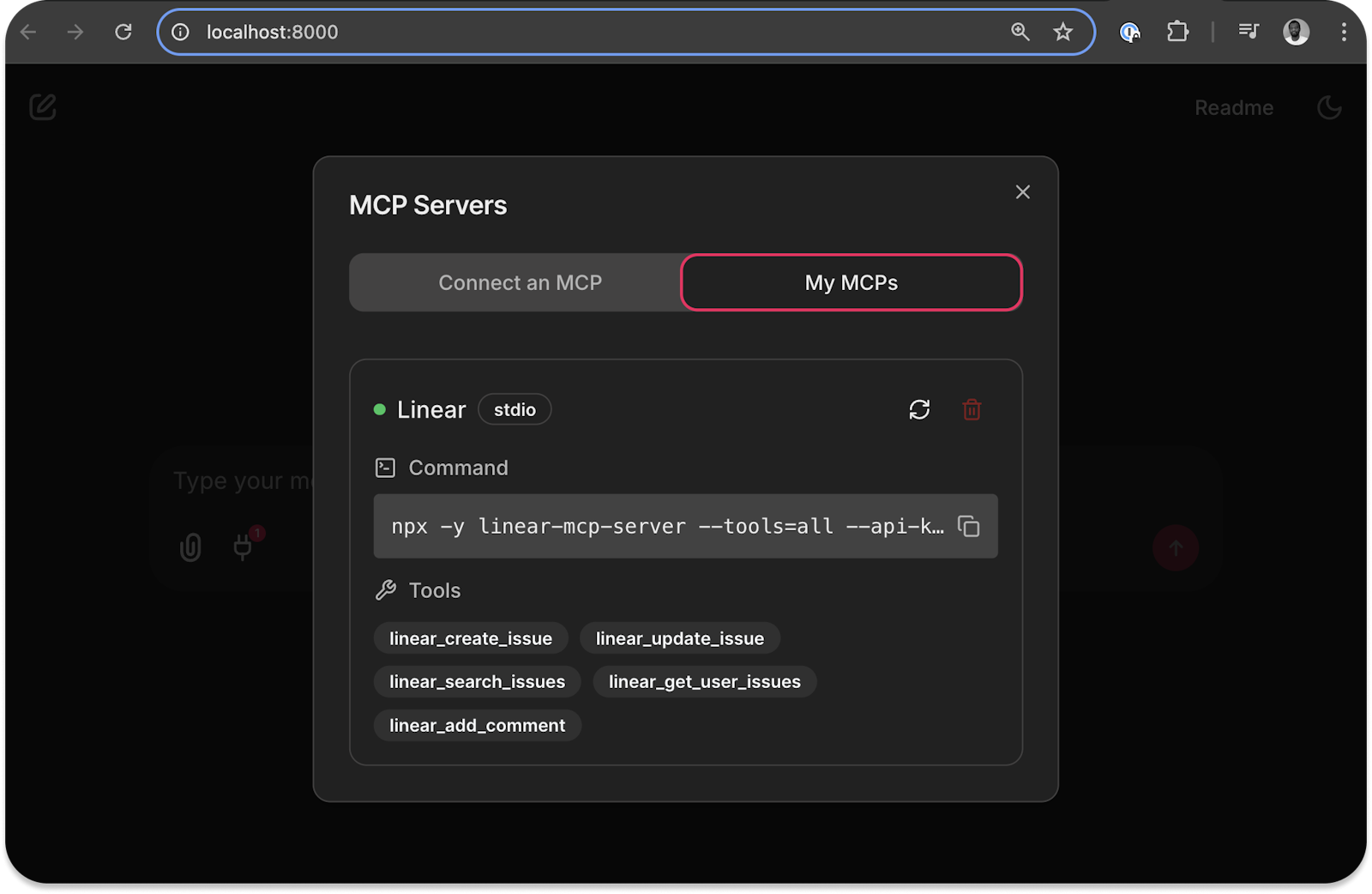1372x894 pixels.
Task: Toggle dark mode with the moon icon
Action: (1329, 108)
